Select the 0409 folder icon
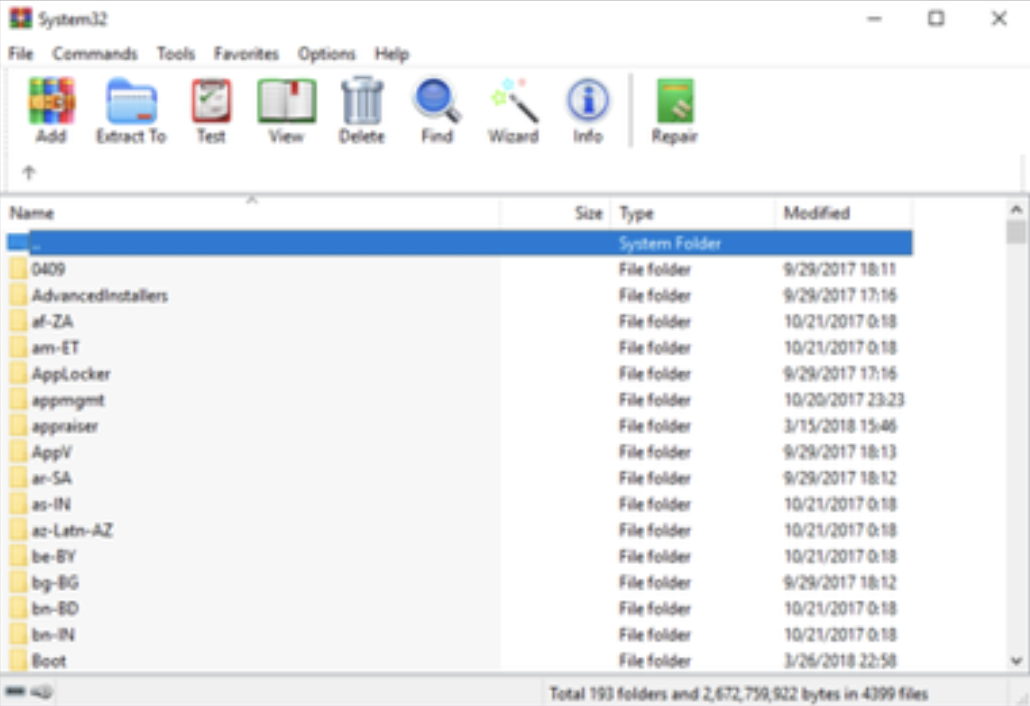Image resolution: width=1030 pixels, height=706 pixels. point(18,269)
